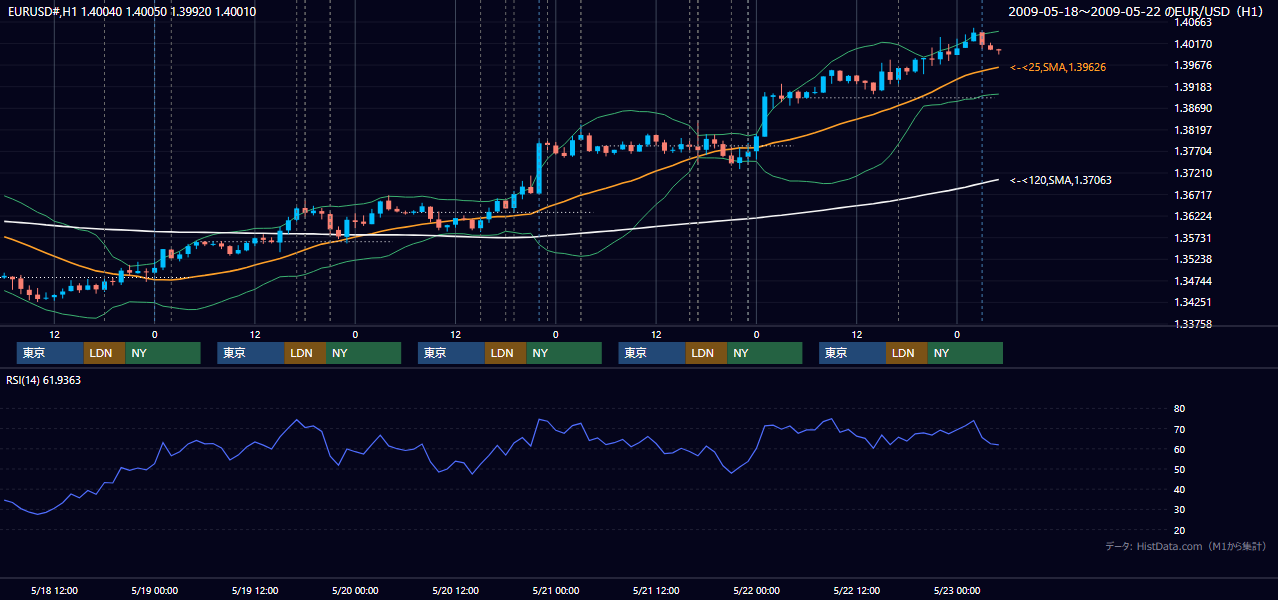
Task: Click the 1.35731 price axis label
Action: coord(1192,238)
